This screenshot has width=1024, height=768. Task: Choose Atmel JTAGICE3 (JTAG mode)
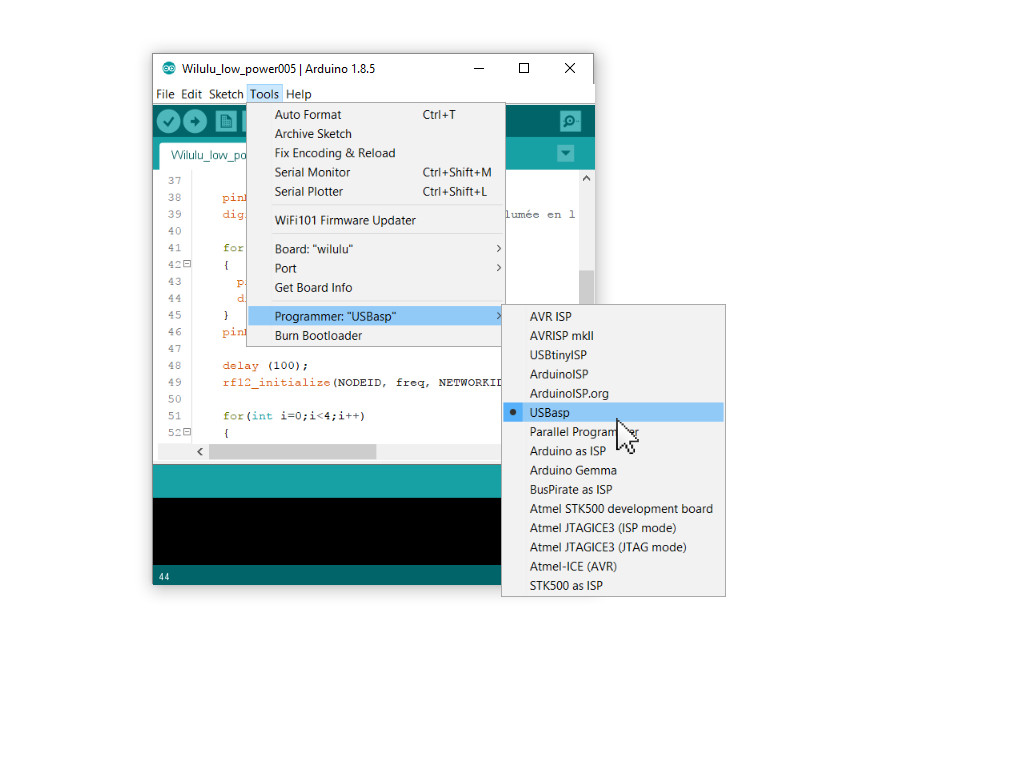[613, 547]
